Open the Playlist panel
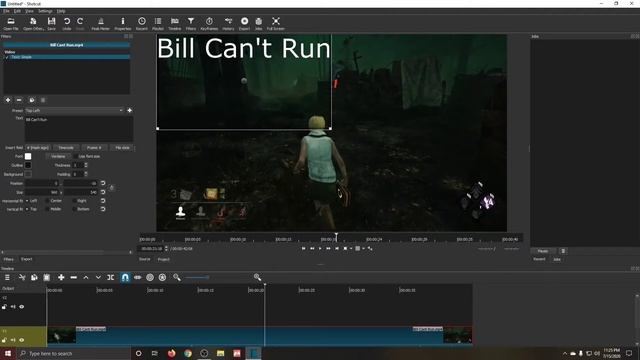This screenshot has height=360, width=640. (158, 24)
